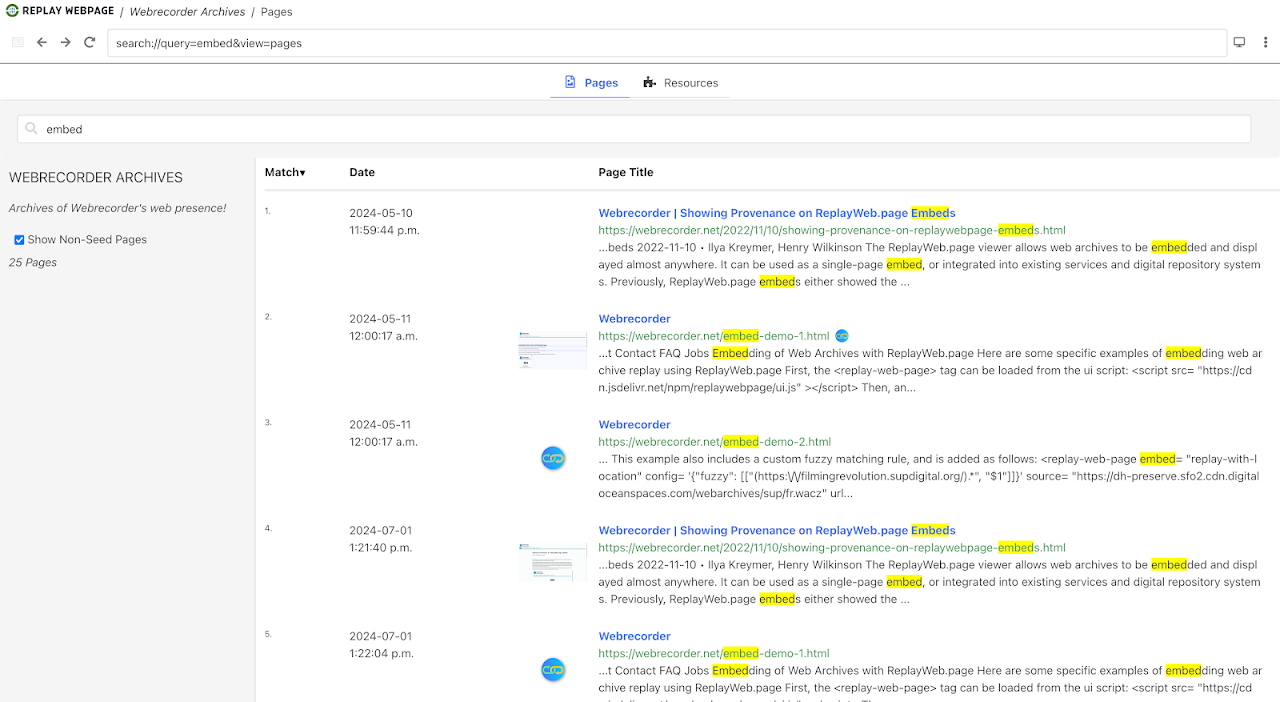Click the 'embed' search input field
The height and width of the screenshot is (702, 1280).
tap(634, 129)
